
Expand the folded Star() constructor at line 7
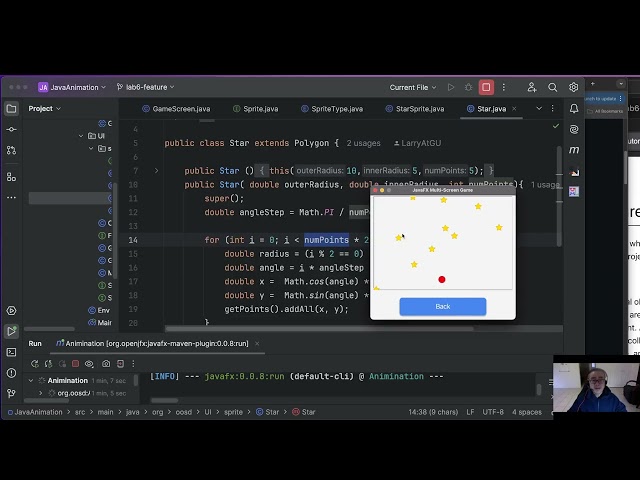tap(156, 171)
